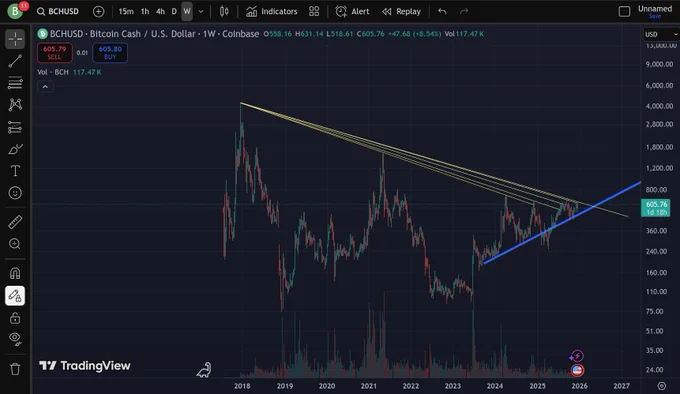Activate the zoom in tool
Image resolution: width=680 pixels, height=394 pixels.
tap(15, 244)
